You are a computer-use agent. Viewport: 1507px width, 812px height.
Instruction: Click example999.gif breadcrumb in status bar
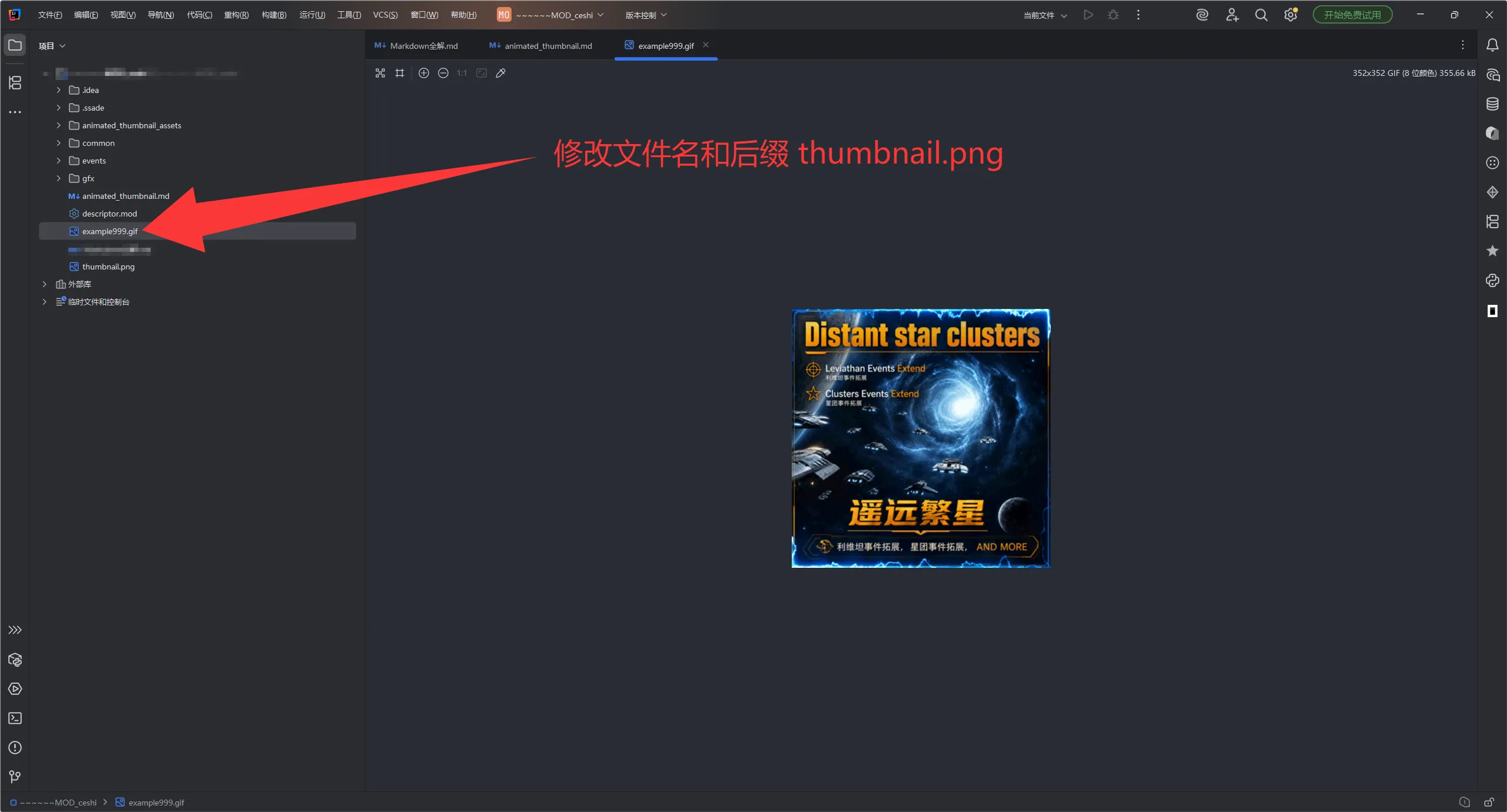coord(150,803)
